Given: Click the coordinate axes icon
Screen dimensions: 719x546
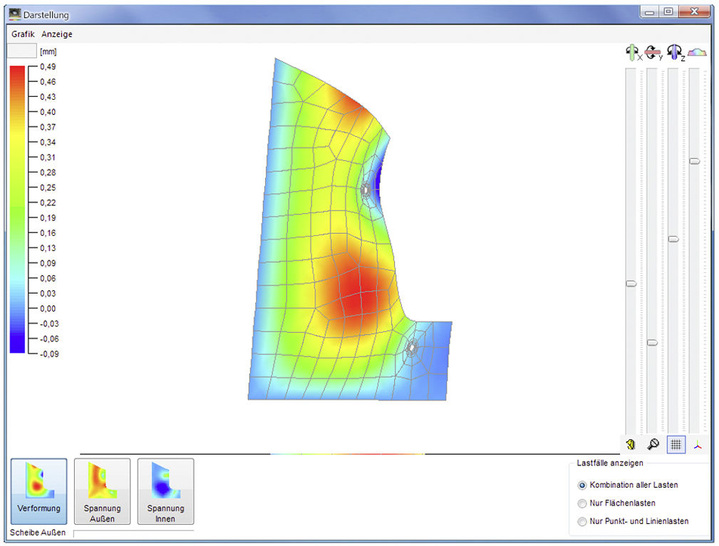Looking at the screenshot, I should (698, 444).
